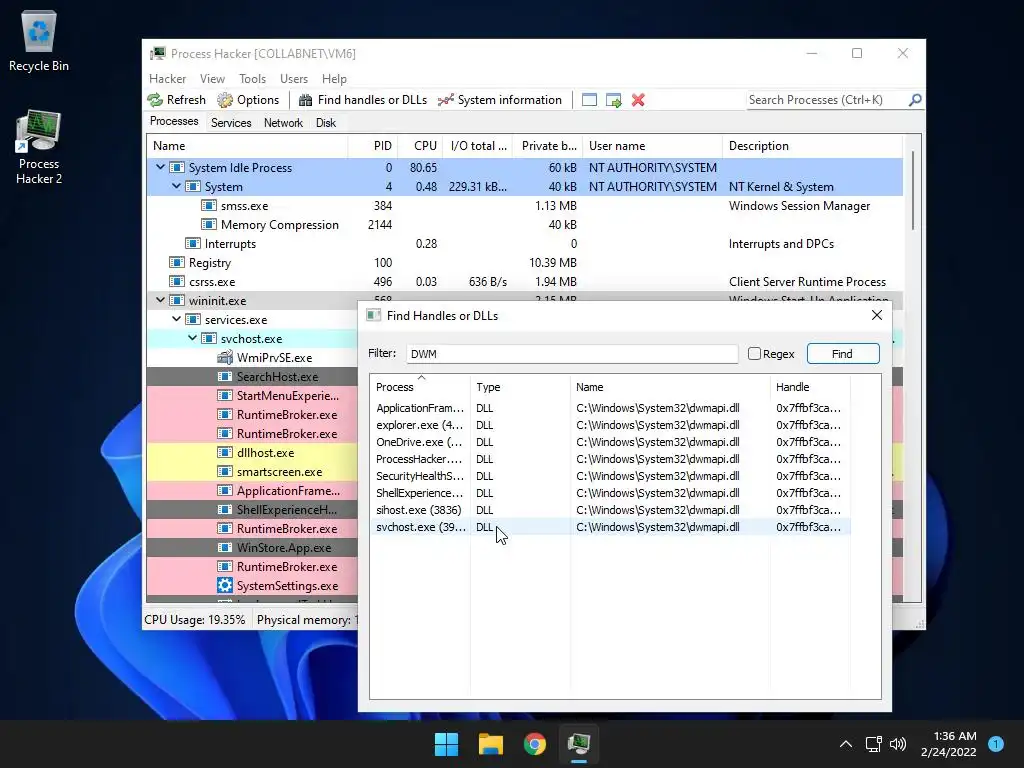The width and height of the screenshot is (1024, 768).
Task: Sort results by Handle column header
Action: (x=810, y=387)
